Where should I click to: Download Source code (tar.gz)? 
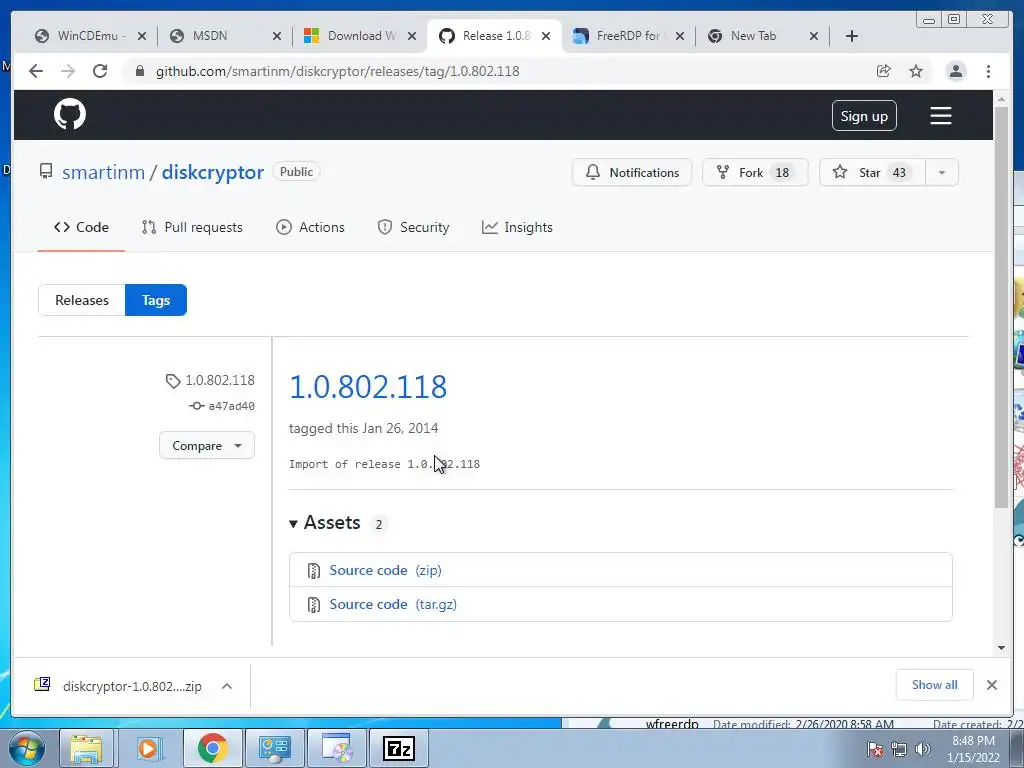click(393, 604)
